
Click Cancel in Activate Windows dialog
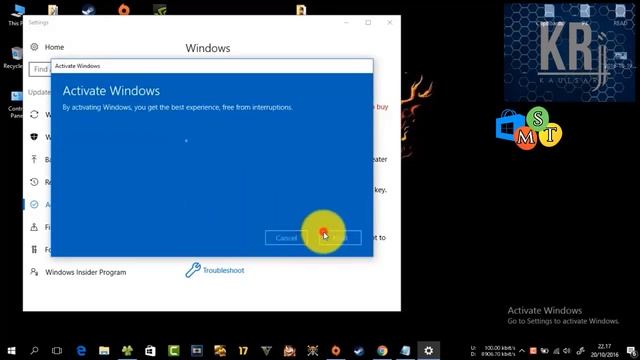(x=286, y=238)
